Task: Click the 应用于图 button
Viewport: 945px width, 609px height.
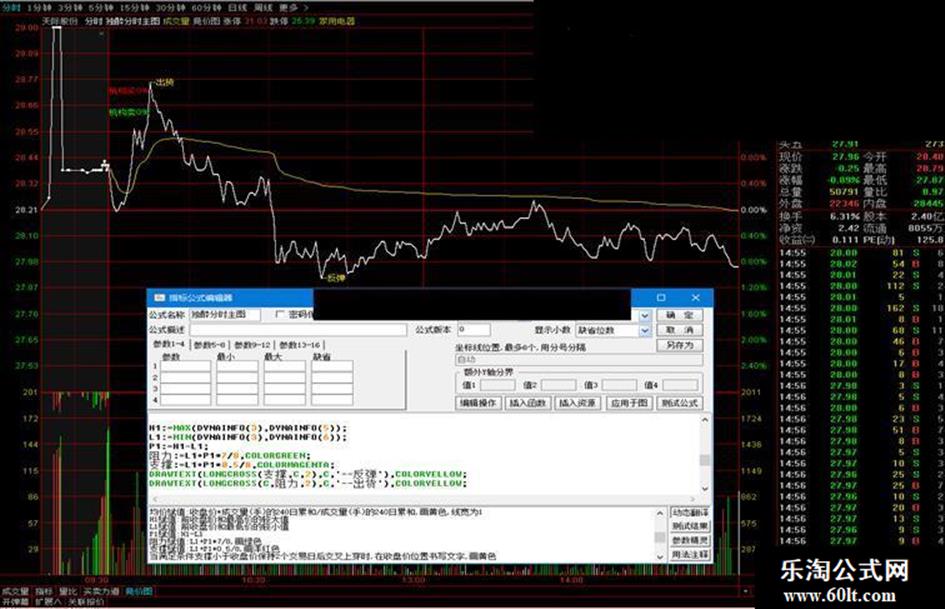Action: coord(629,403)
